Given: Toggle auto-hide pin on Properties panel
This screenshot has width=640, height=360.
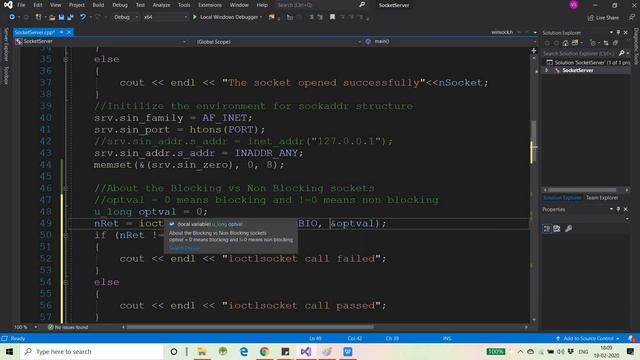Looking at the screenshot, I should pos(618,209).
